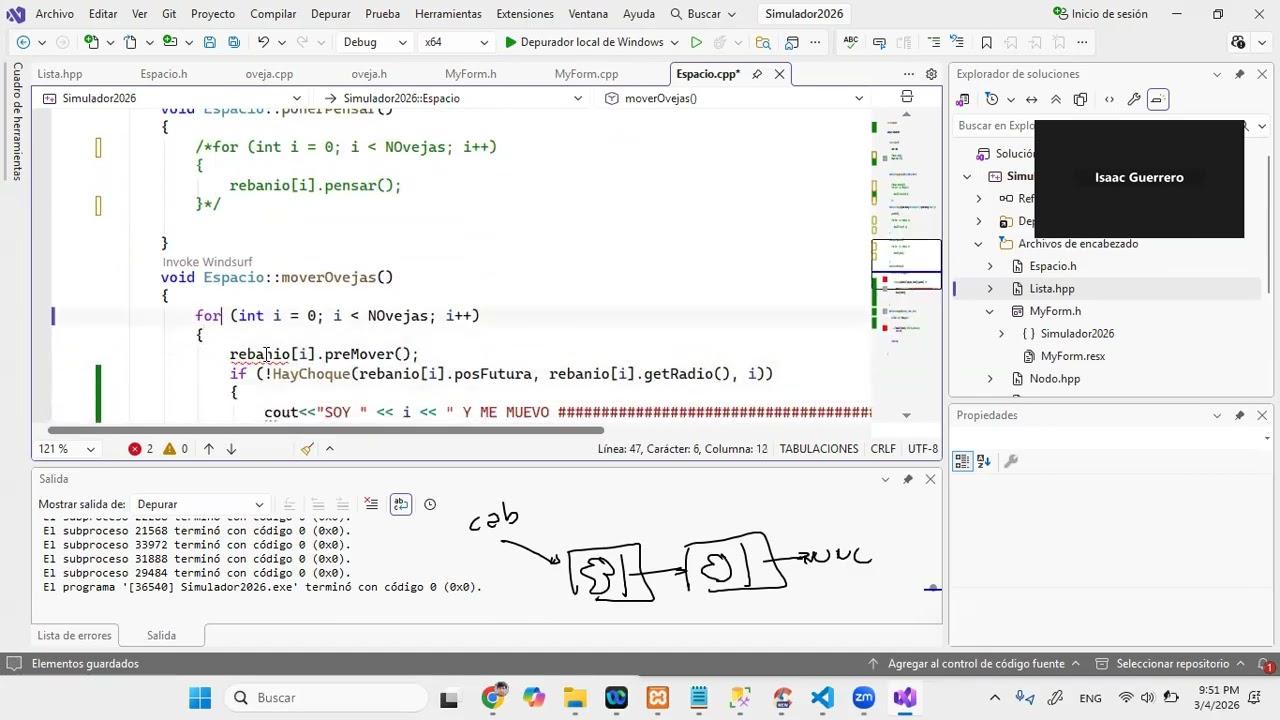
Task: Toggle Show All Files in Solution Explorer
Action: coord(1080,99)
